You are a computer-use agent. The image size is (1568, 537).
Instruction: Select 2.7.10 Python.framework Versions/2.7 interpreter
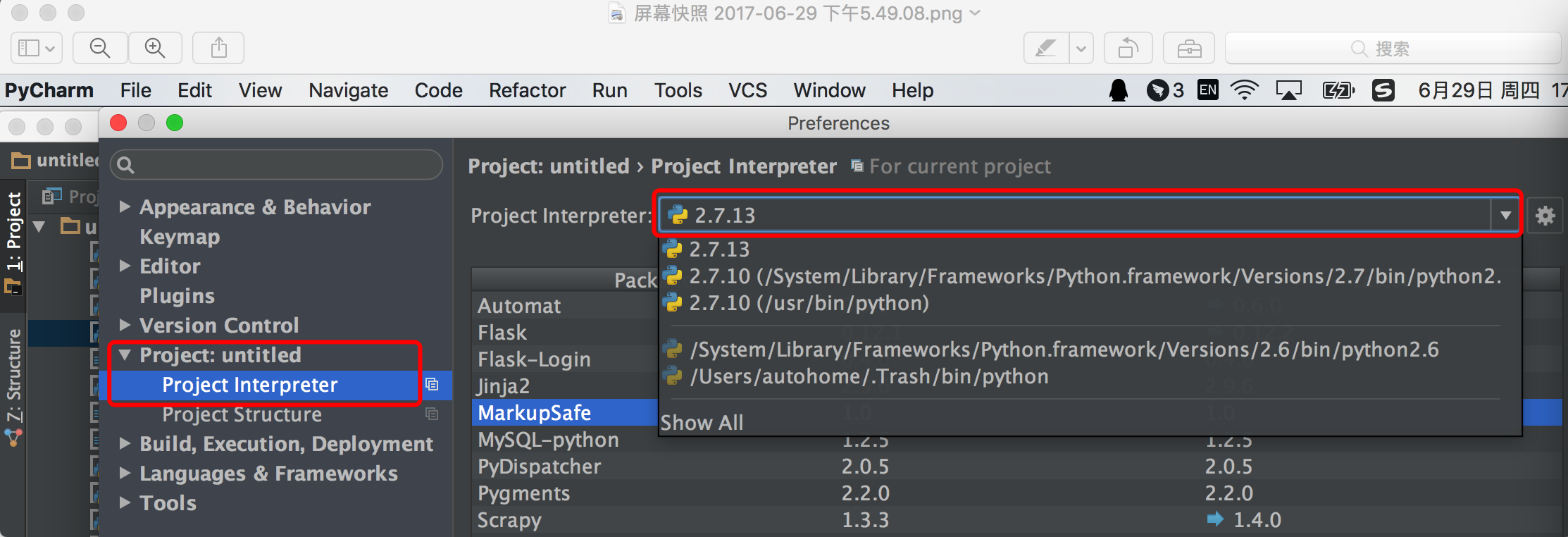1090,276
